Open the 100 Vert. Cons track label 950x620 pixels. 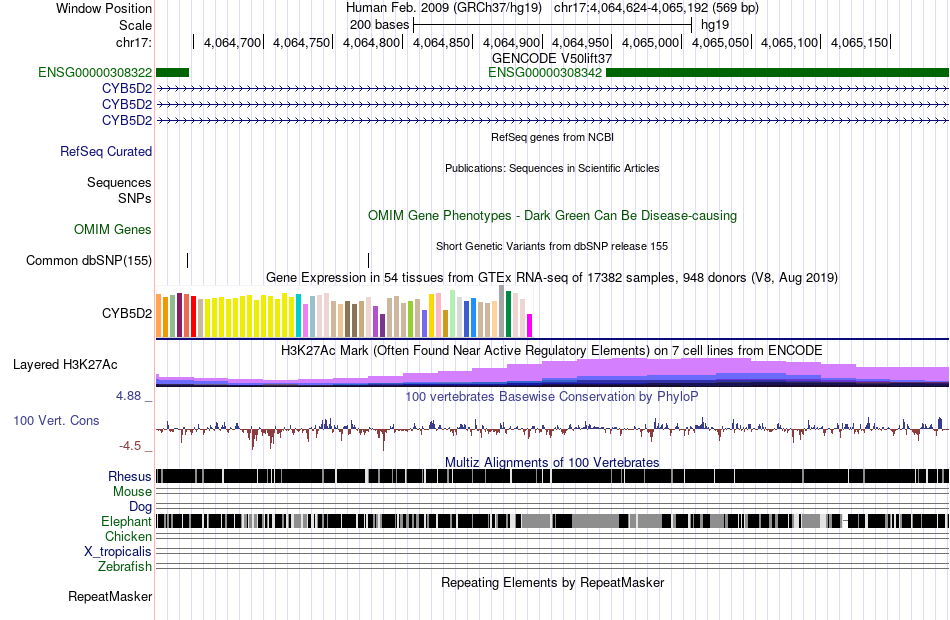pyautogui.click(x=56, y=421)
